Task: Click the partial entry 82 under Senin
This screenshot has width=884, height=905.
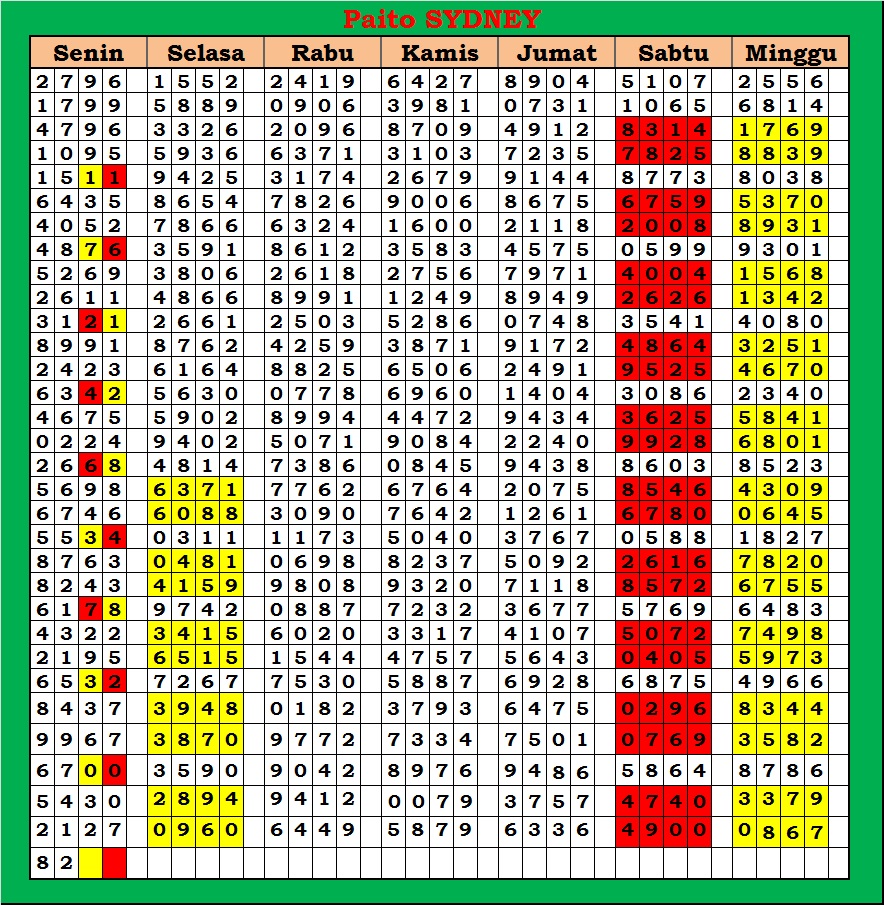Action: click(x=54, y=864)
